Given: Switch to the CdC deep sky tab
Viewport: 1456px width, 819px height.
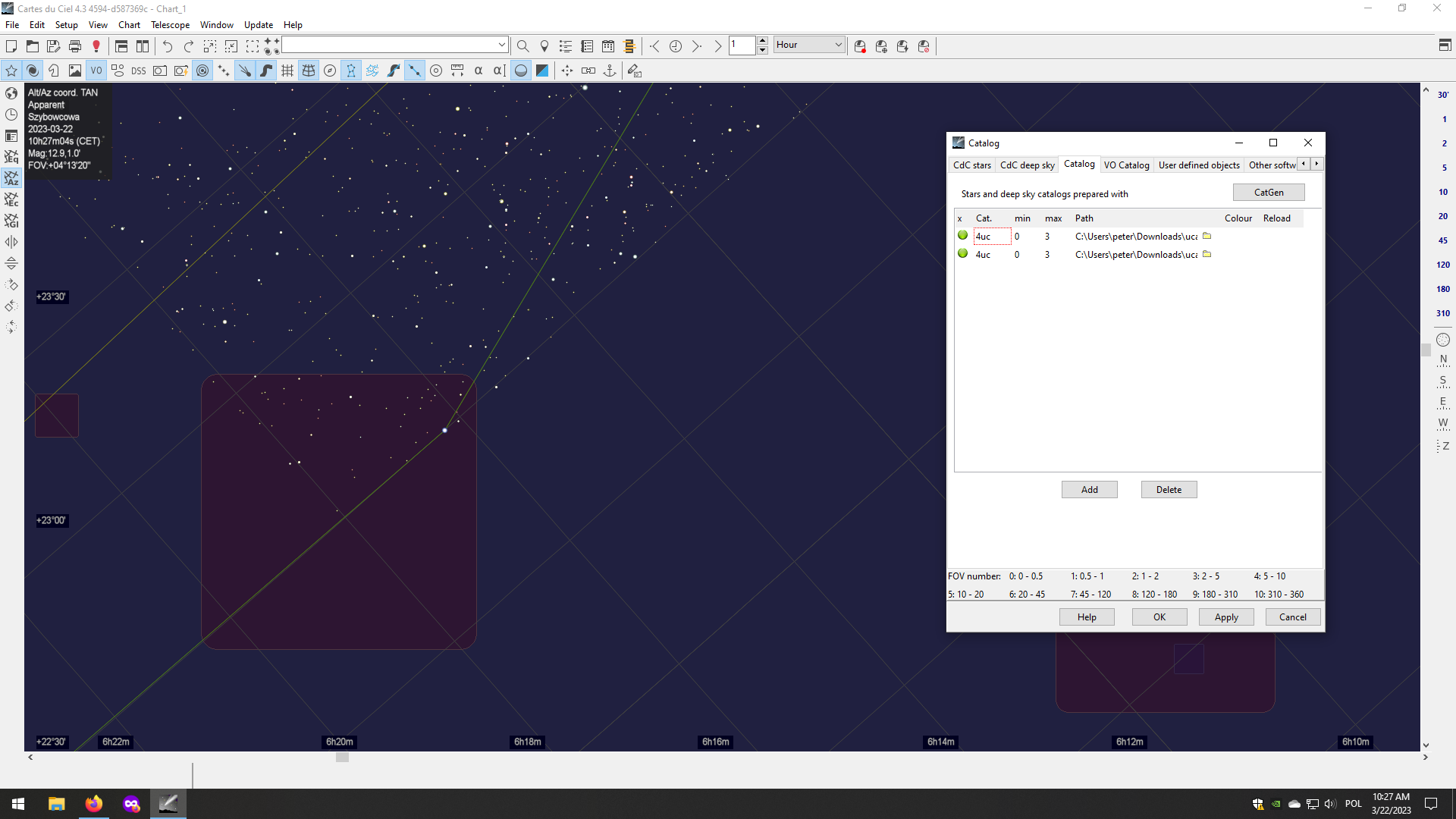Looking at the screenshot, I should point(1027,165).
